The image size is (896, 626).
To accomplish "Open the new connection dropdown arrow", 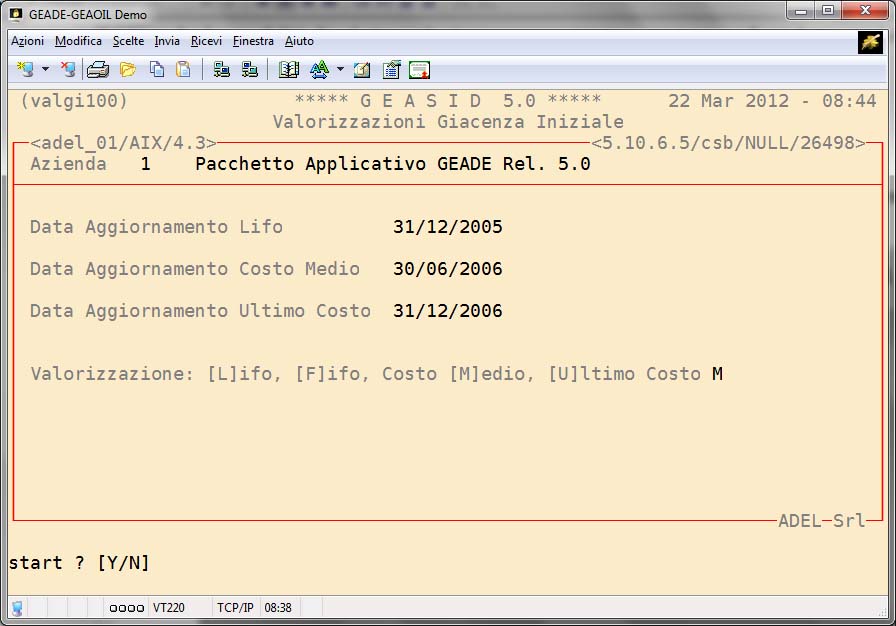I will pyautogui.click(x=45, y=70).
